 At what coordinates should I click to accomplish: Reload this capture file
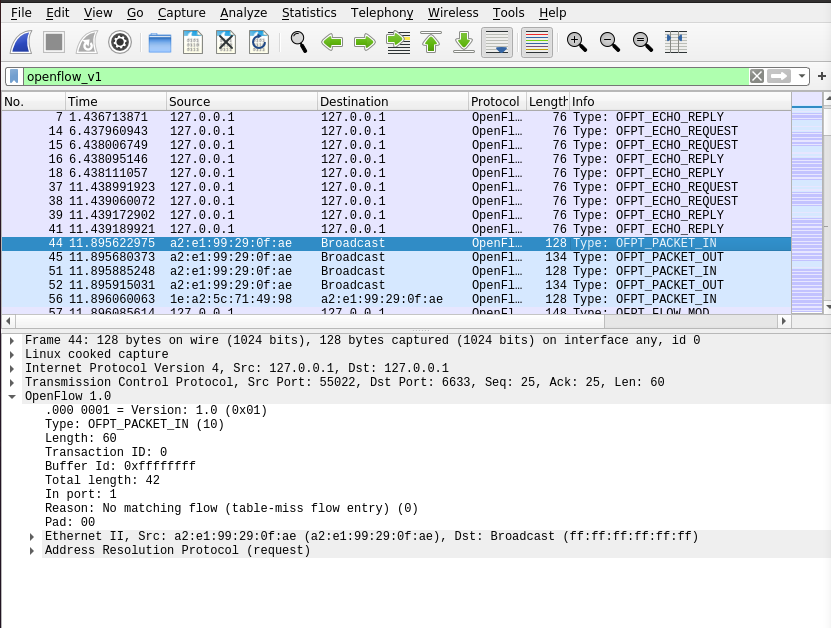tap(259, 42)
